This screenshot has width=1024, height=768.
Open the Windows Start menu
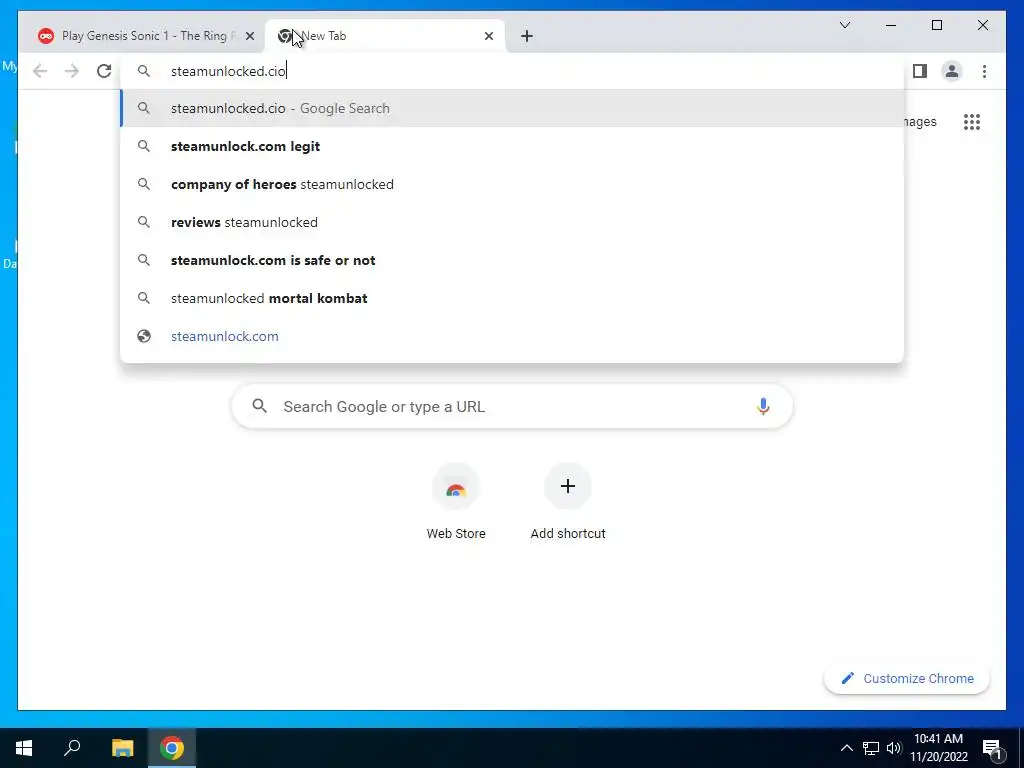[x=24, y=748]
